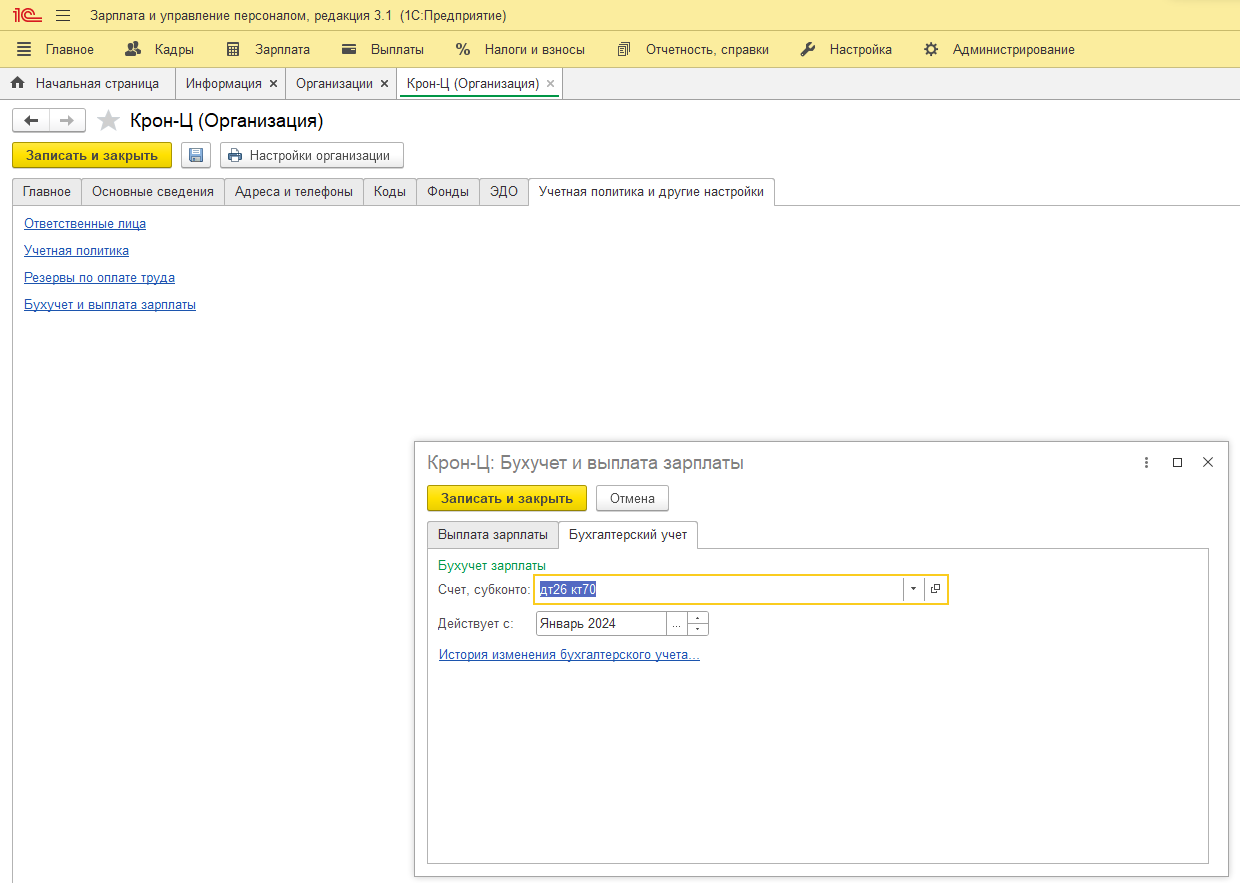
Task: Open История изменения бухгалтерского учета link
Action: point(569,655)
